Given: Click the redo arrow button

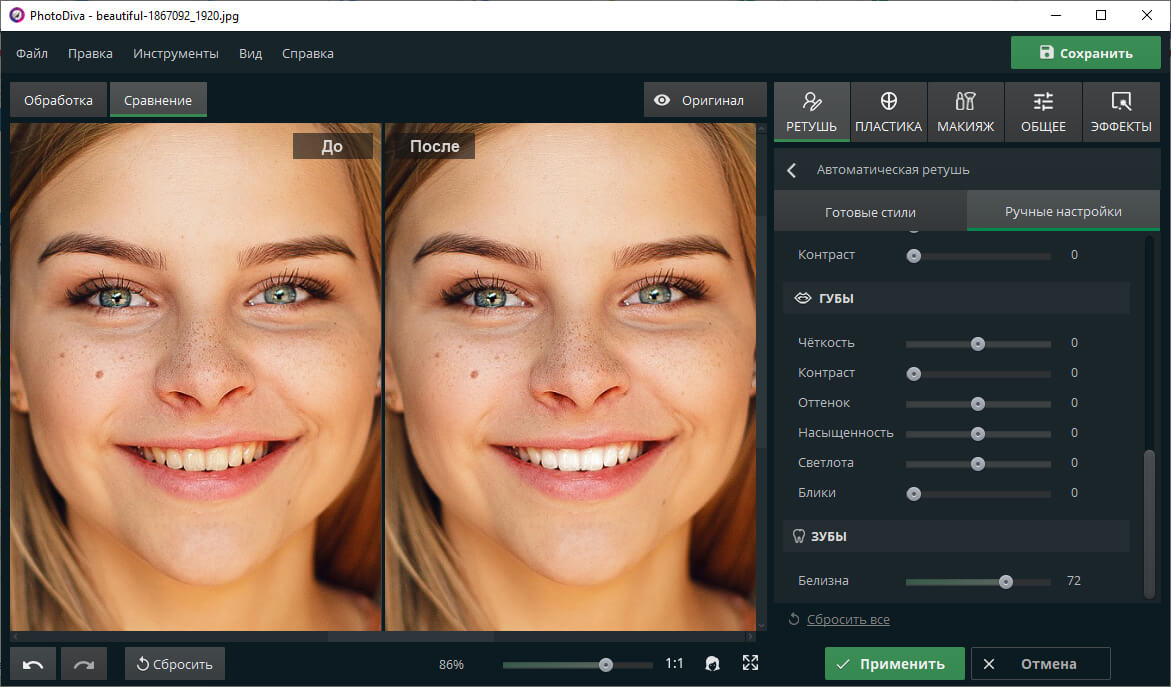Looking at the screenshot, I should (x=83, y=664).
